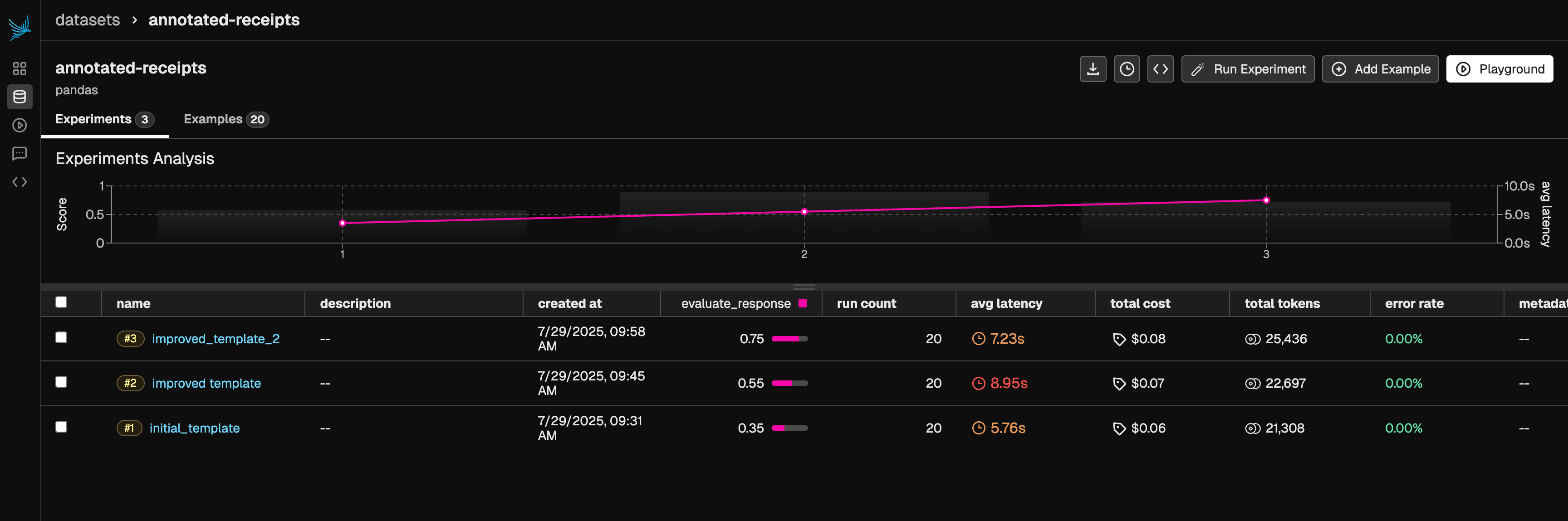1568x521 pixels.
Task: Click the code snippet brackets toolbar button
Action: point(1160,69)
